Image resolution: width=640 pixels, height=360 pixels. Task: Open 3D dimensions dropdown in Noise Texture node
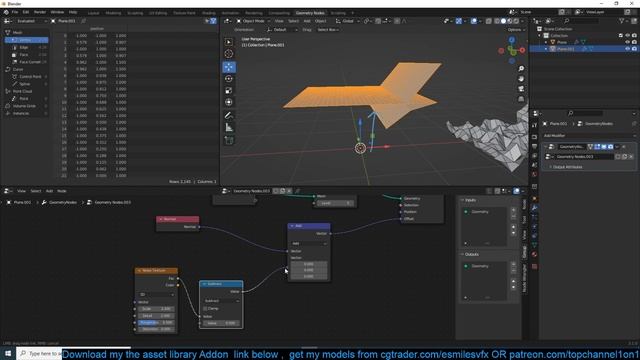pyautogui.click(x=156, y=294)
